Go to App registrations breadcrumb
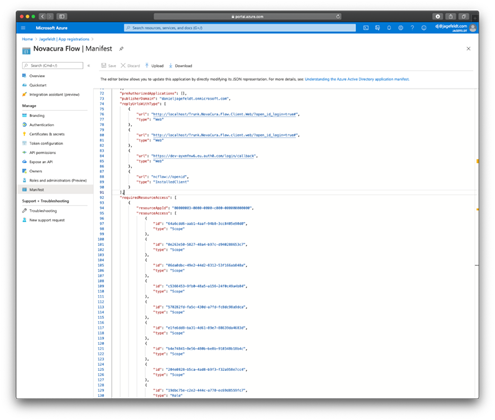Image resolution: width=495 pixels, height=420 pixels. [x=64, y=39]
